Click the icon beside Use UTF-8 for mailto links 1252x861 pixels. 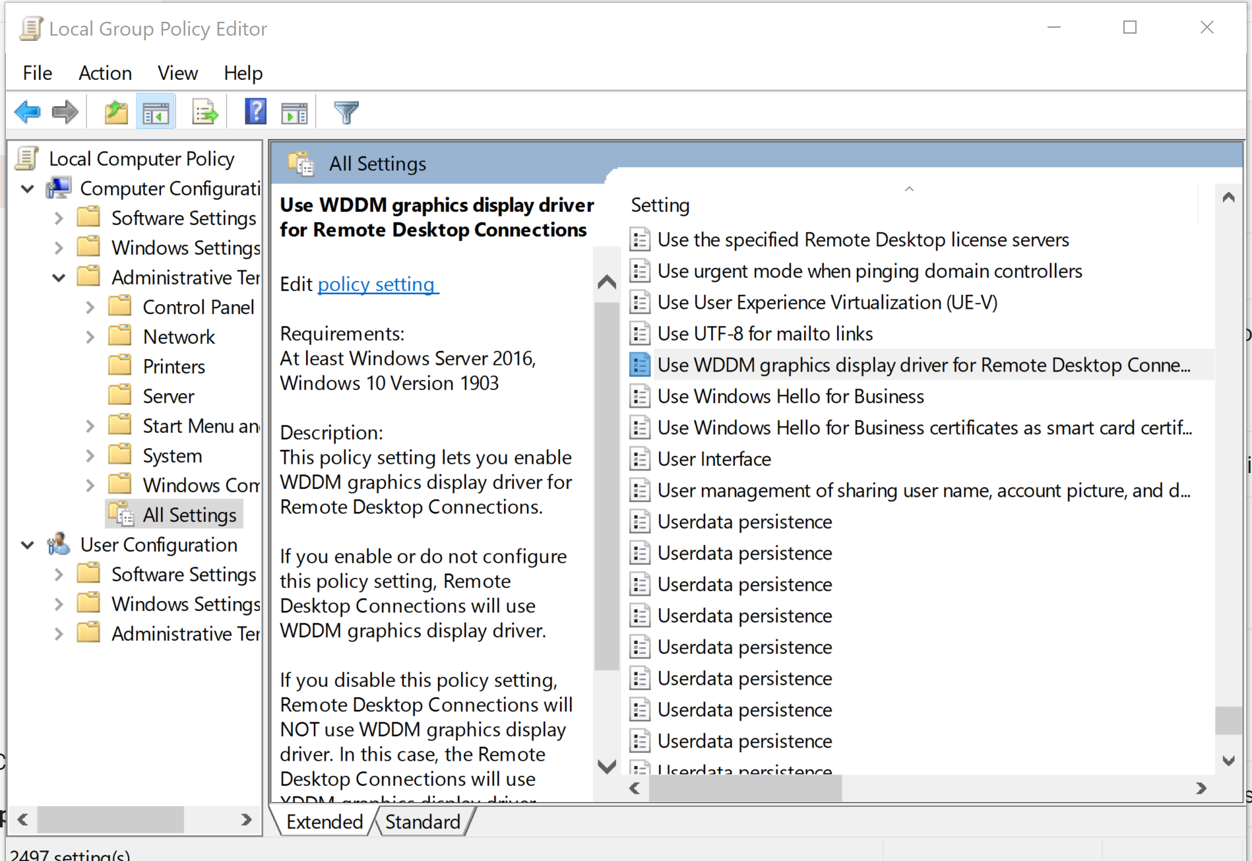pos(640,333)
